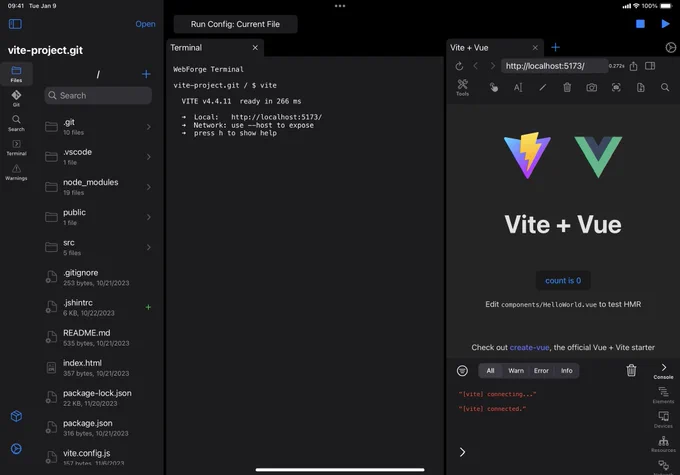Show All console messages

point(490,370)
